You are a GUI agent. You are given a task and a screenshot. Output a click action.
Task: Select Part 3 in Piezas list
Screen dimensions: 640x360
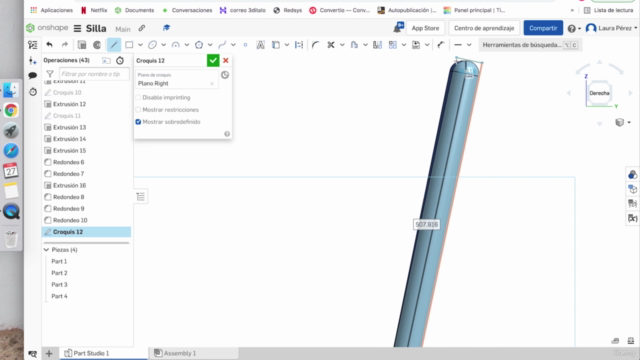[59, 284]
